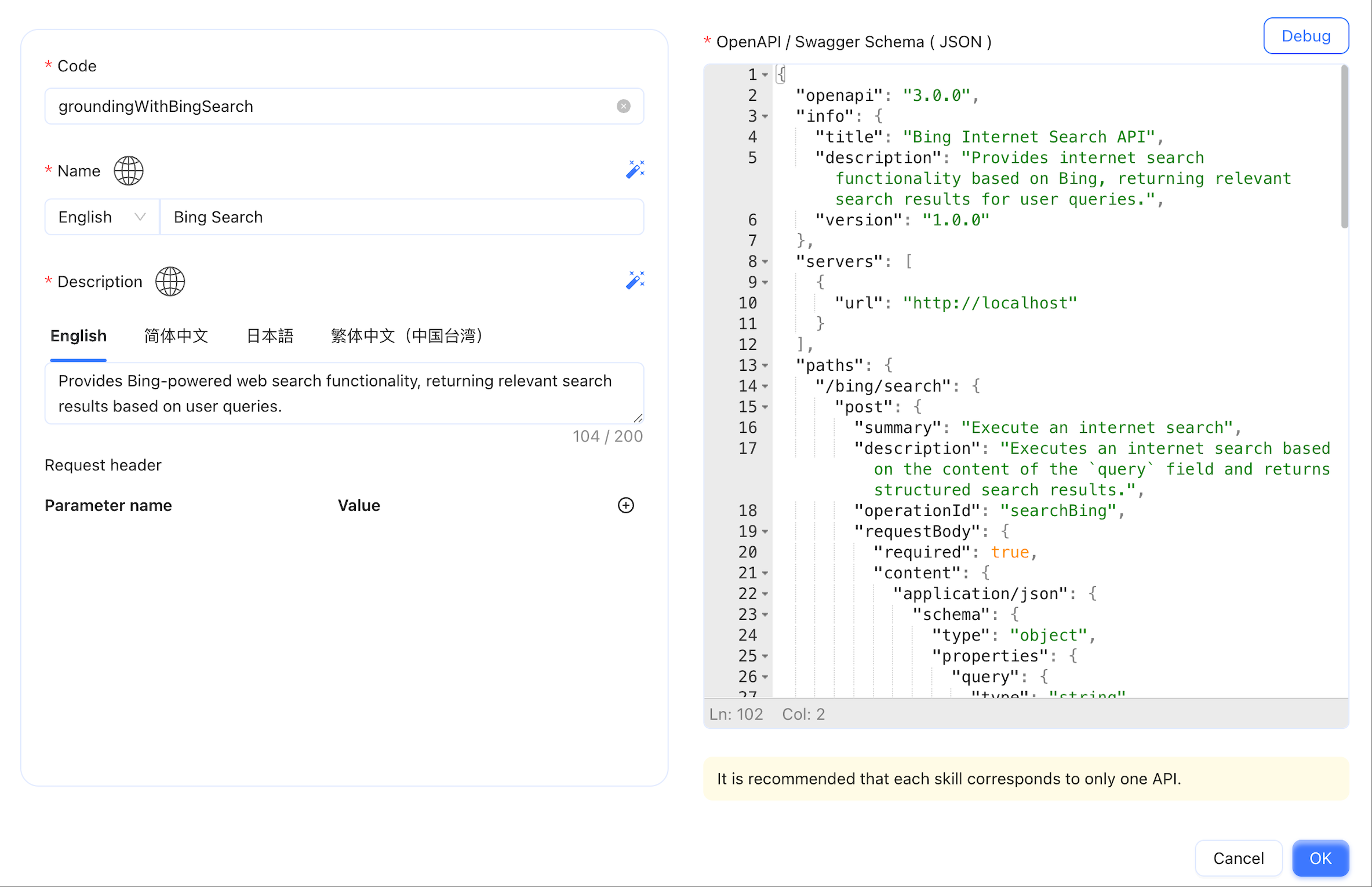Click the "openapi" key on line 2
This screenshot has width=1372, height=887.
(x=839, y=96)
